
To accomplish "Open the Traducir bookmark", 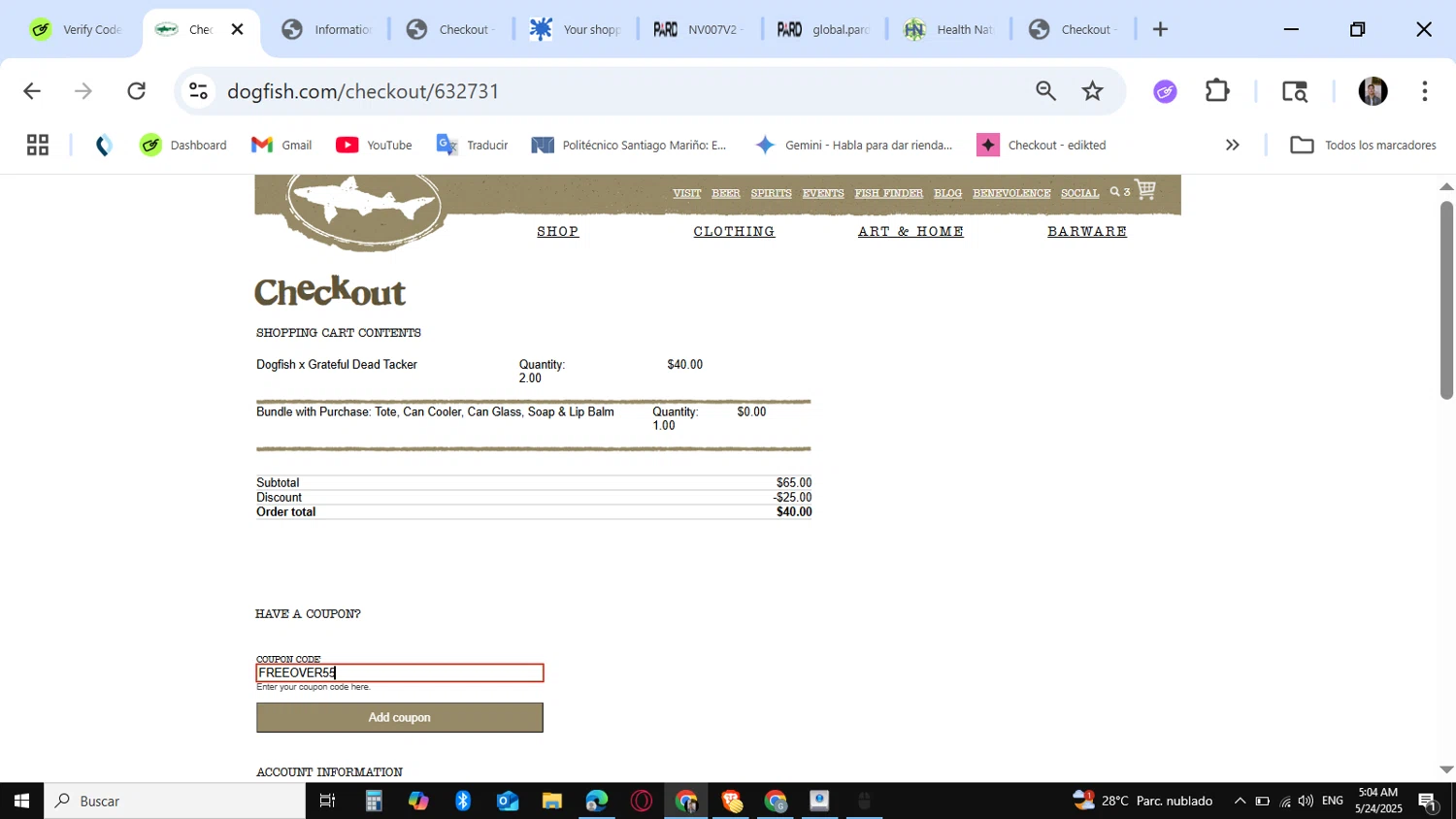I will [472, 145].
